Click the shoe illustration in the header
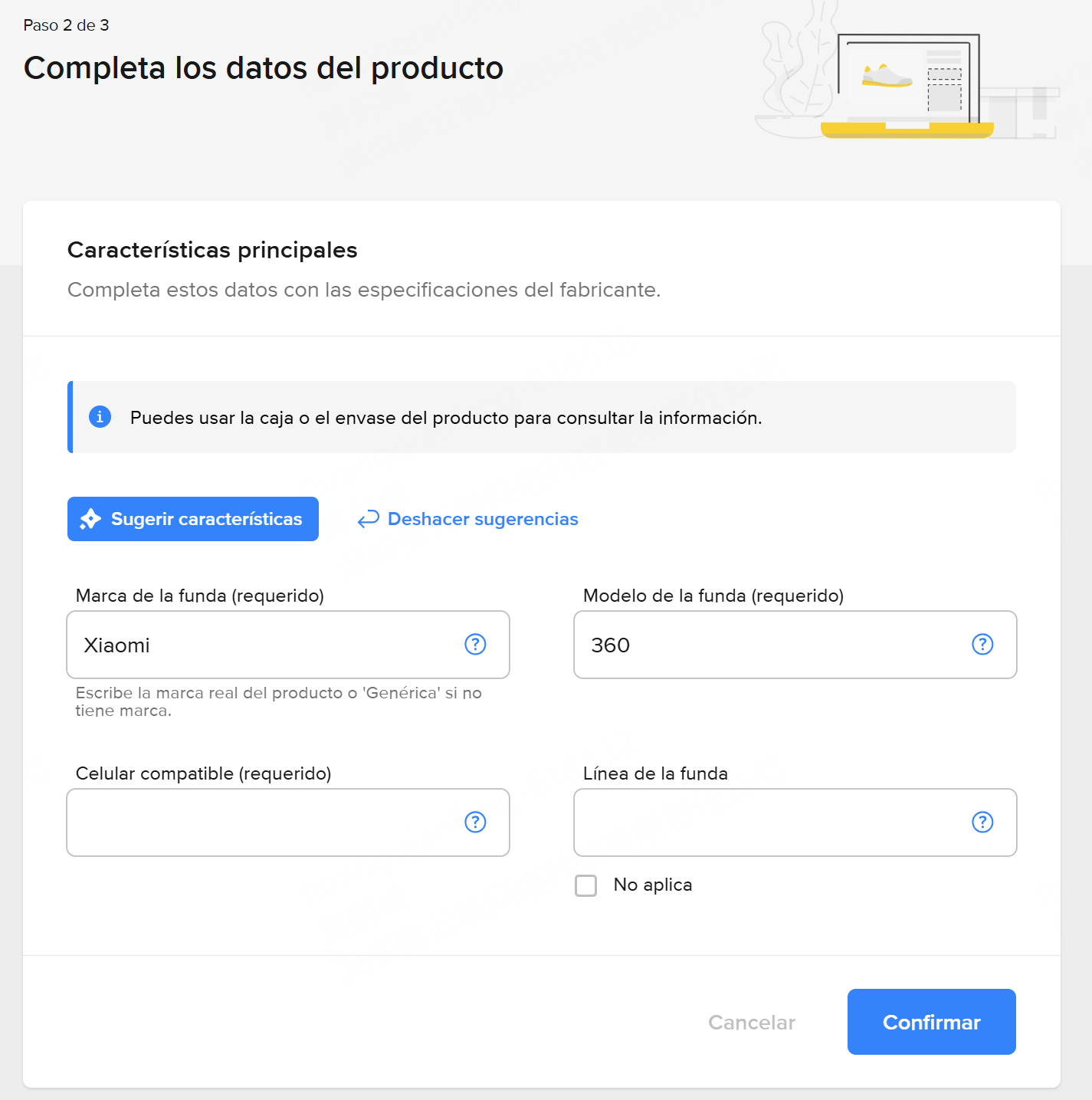Viewport: 1092px width, 1100px height. (x=885, y=77)
